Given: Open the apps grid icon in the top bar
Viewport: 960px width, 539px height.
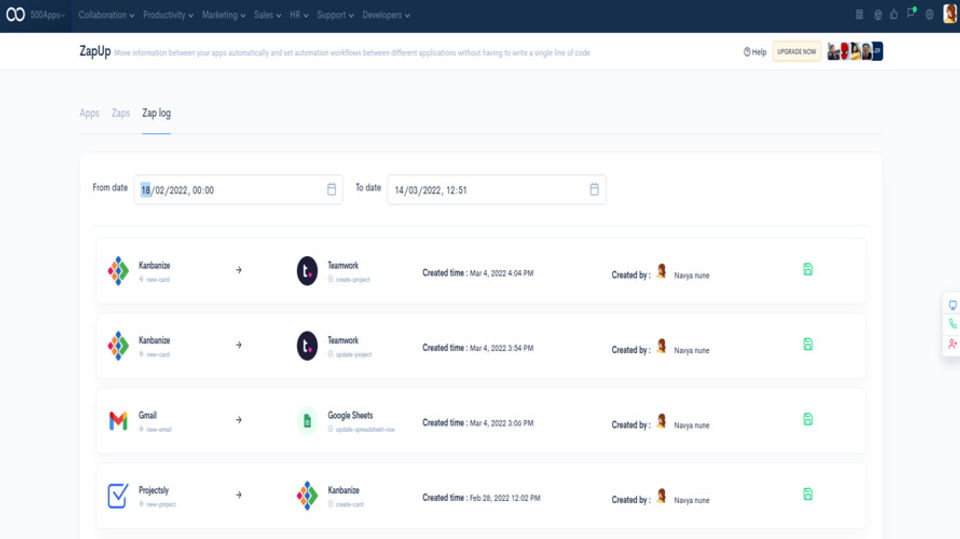Looking at the screenshot, I should (859, 15).
